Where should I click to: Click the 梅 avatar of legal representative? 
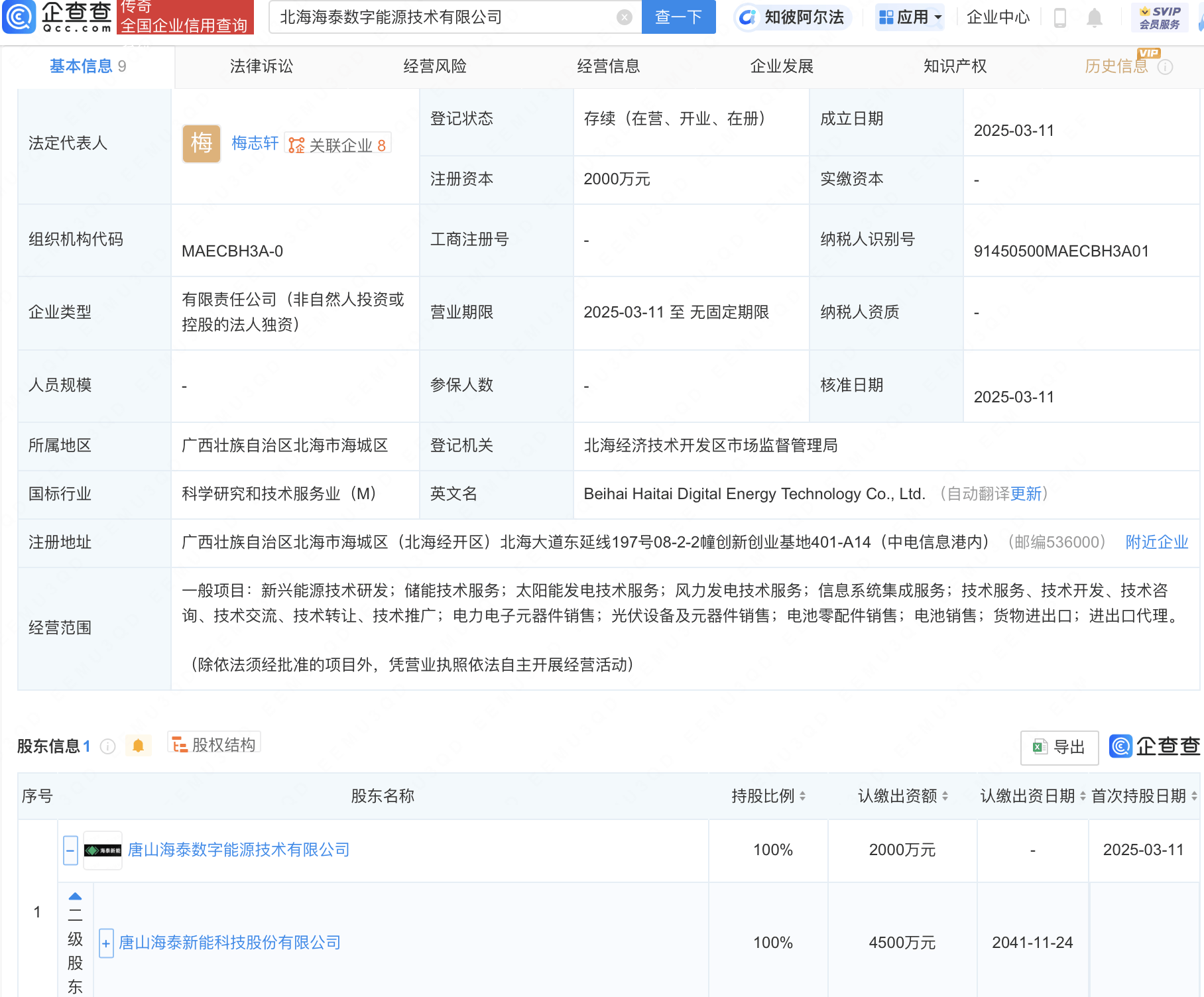point(202,143)
